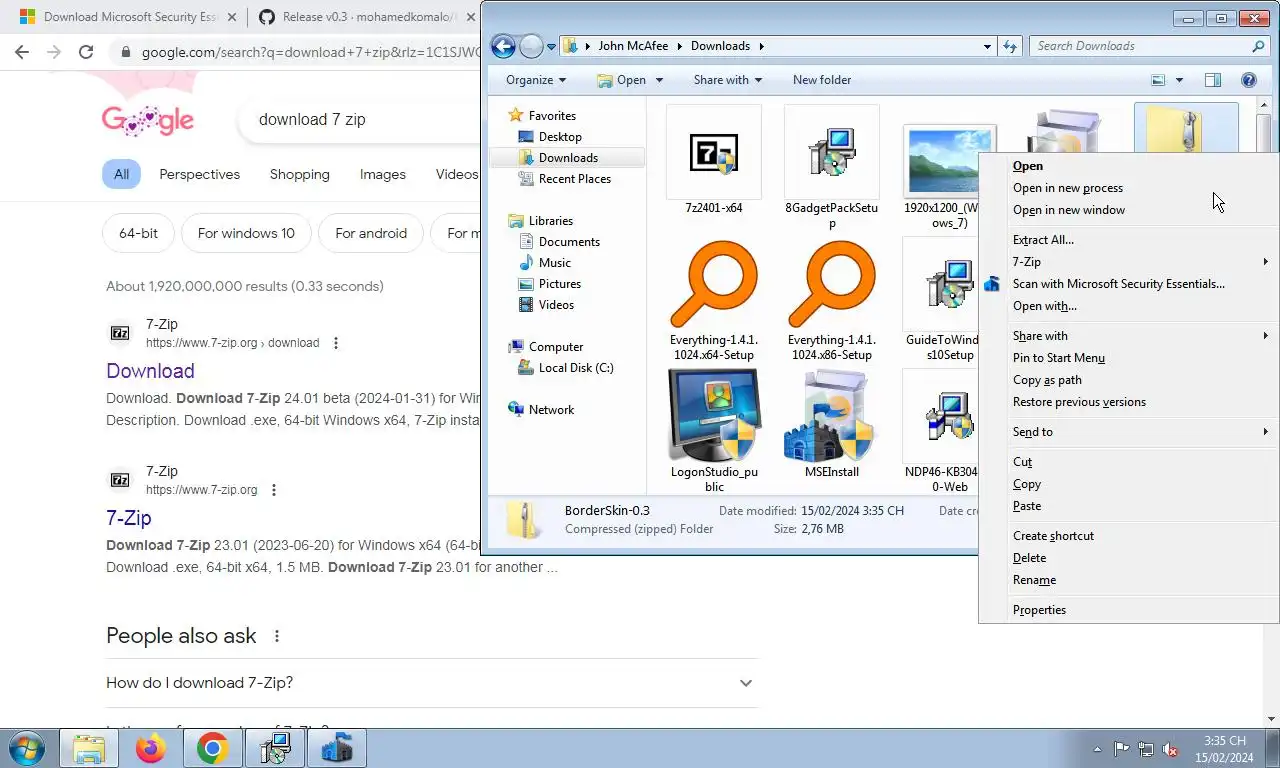
Task: Expand How do I download 7-Zip? question
Action: pos(432,683)
